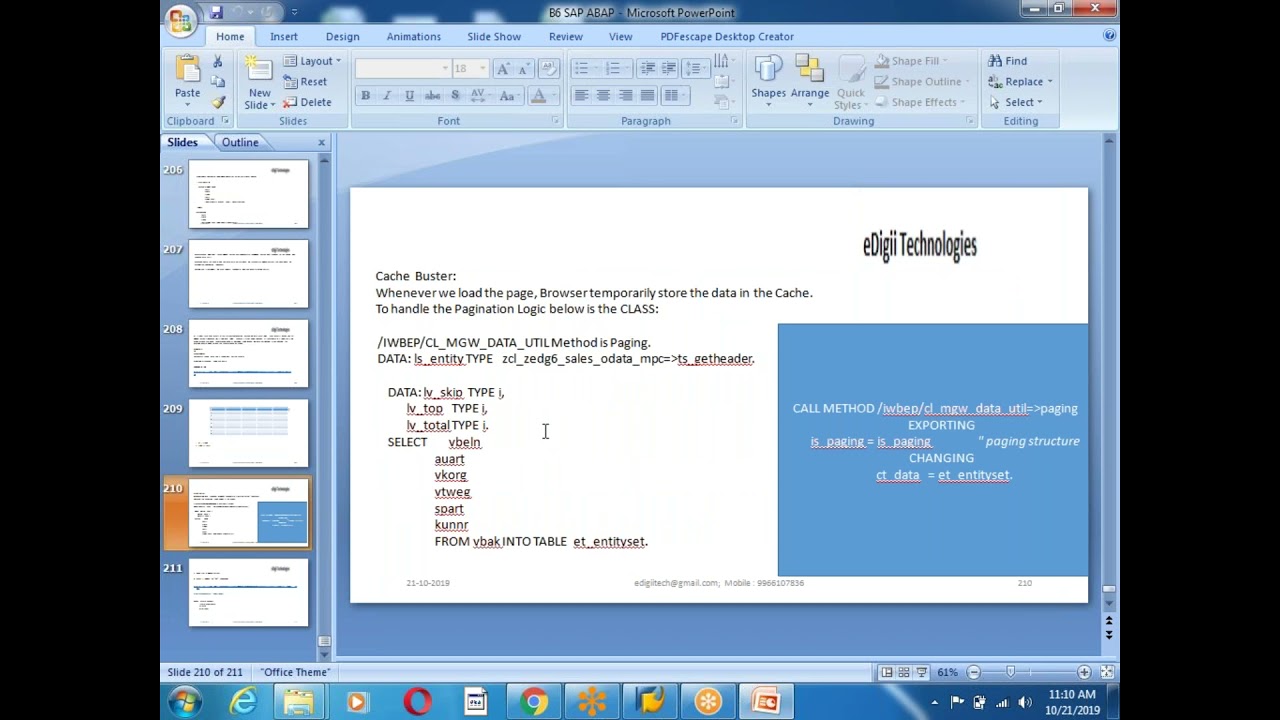This screenshot has width=1280, height=720.
Task: Decrease list indent level
Action: coord(647,69)
